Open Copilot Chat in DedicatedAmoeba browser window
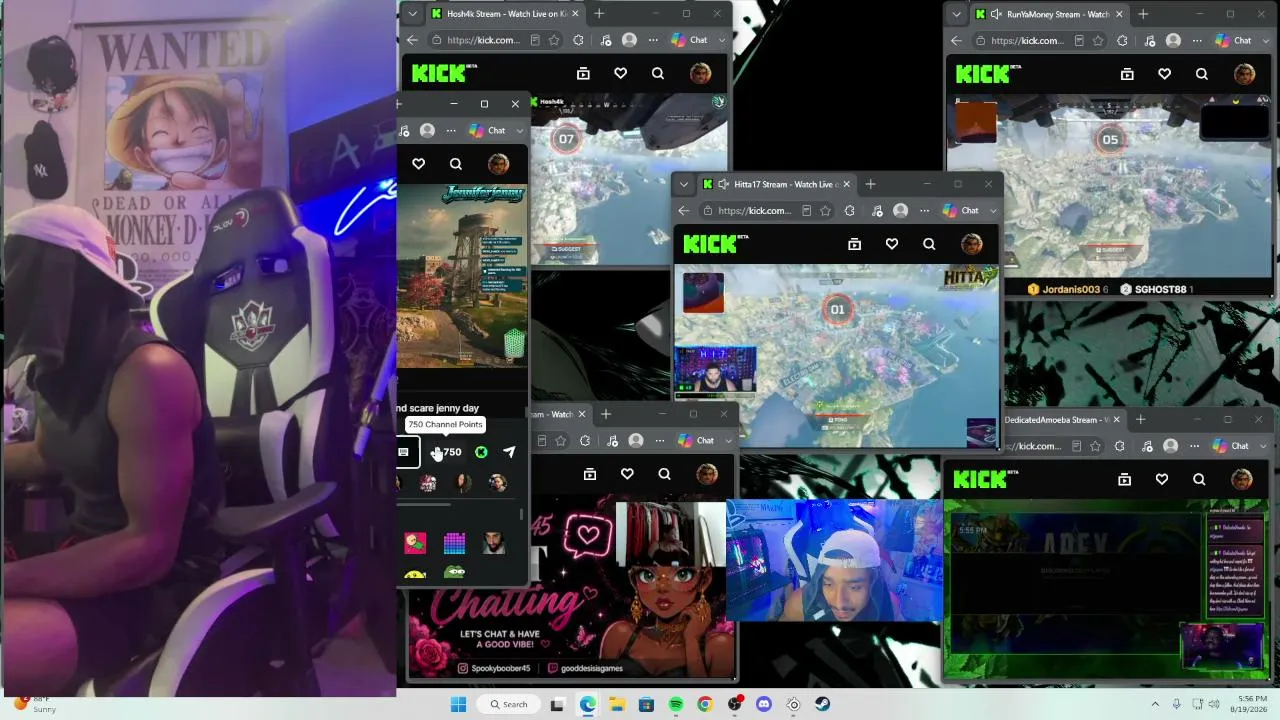 [1231, 446]
